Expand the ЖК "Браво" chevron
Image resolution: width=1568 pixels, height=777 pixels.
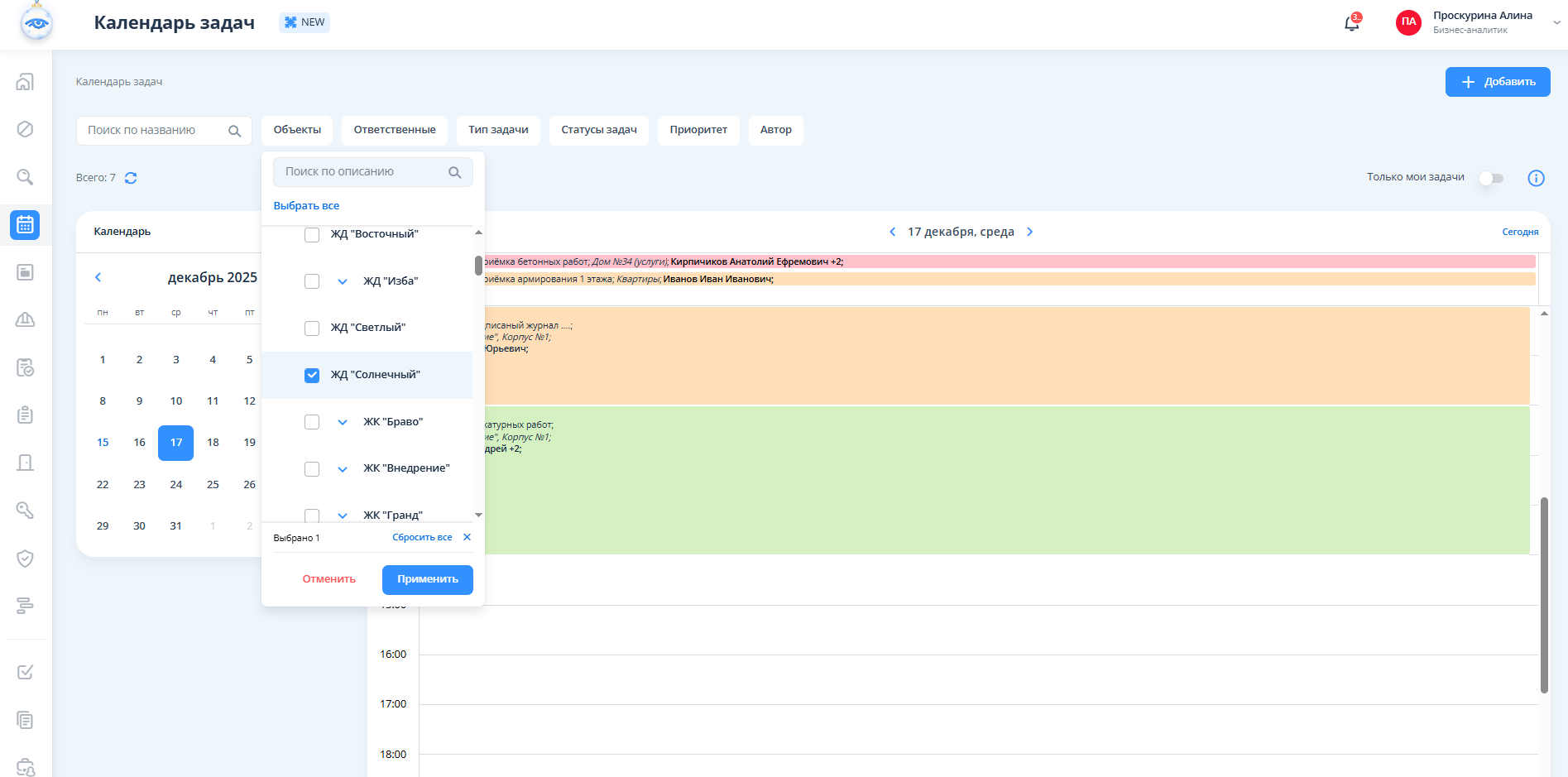343,422
